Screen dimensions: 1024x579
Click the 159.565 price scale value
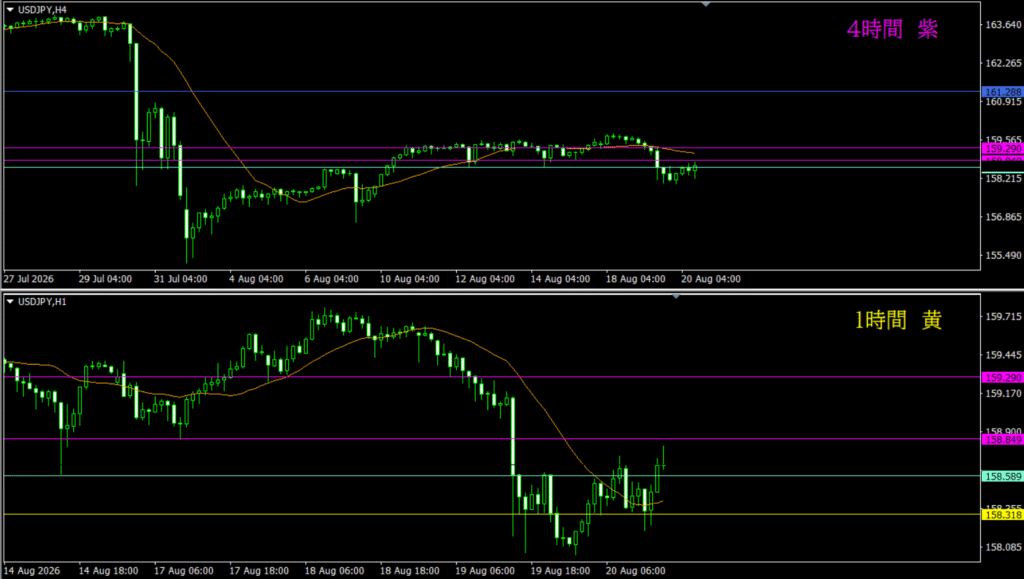coord(1003,140)
